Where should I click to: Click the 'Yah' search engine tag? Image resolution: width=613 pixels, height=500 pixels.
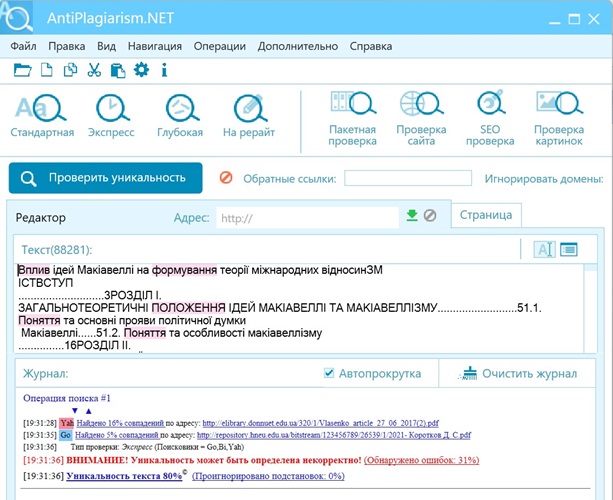click(x=67, y=423)
